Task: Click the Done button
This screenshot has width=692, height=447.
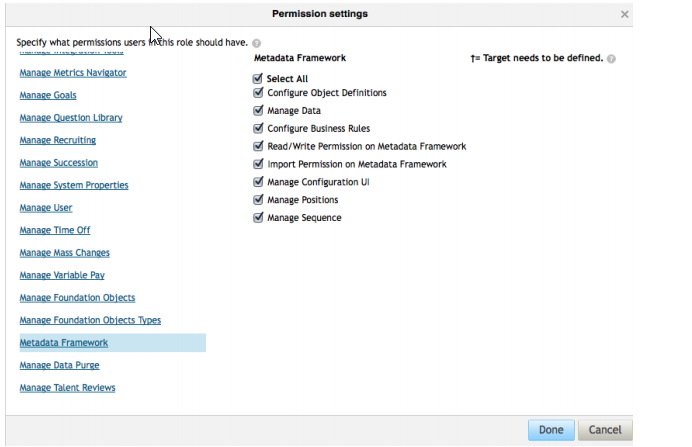Action: click(551, 430)
